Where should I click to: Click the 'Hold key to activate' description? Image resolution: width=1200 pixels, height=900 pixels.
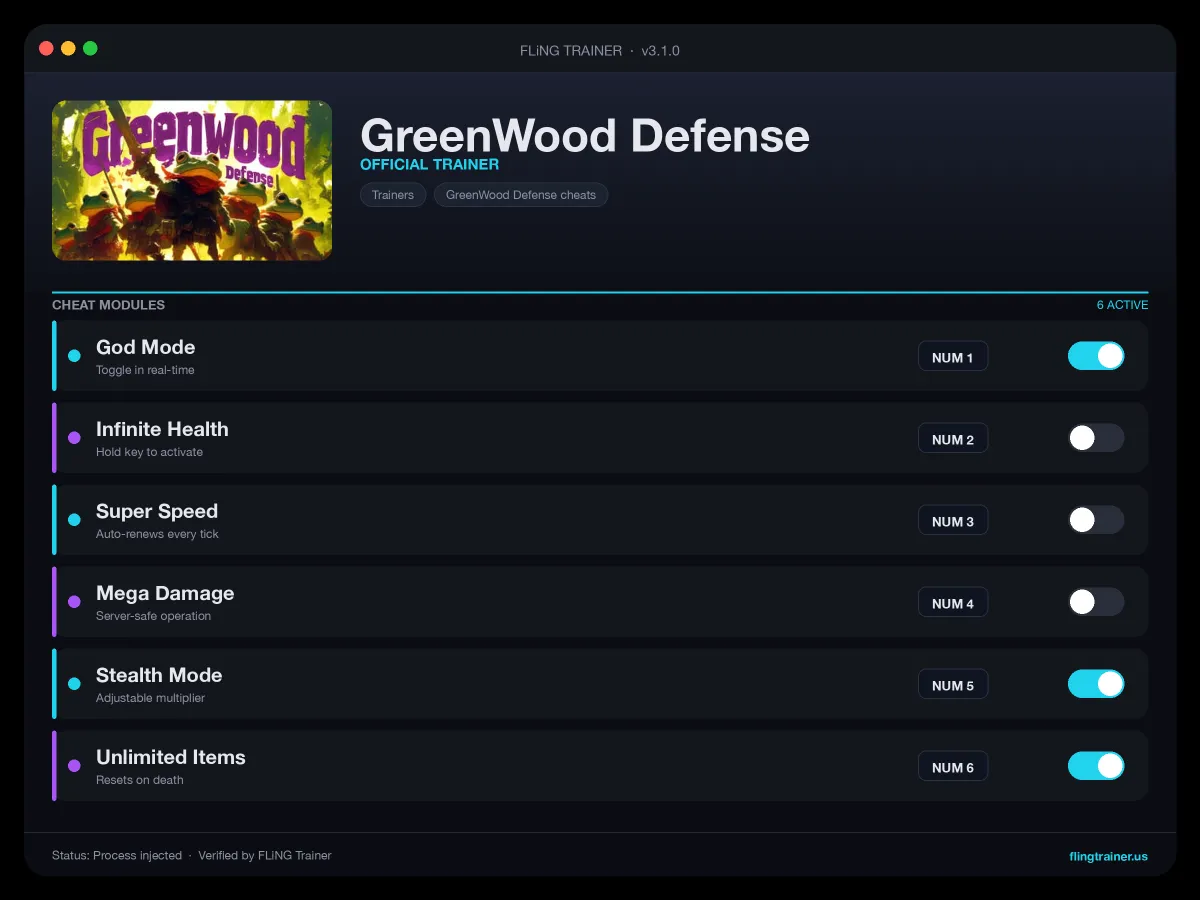pos(149,452)
